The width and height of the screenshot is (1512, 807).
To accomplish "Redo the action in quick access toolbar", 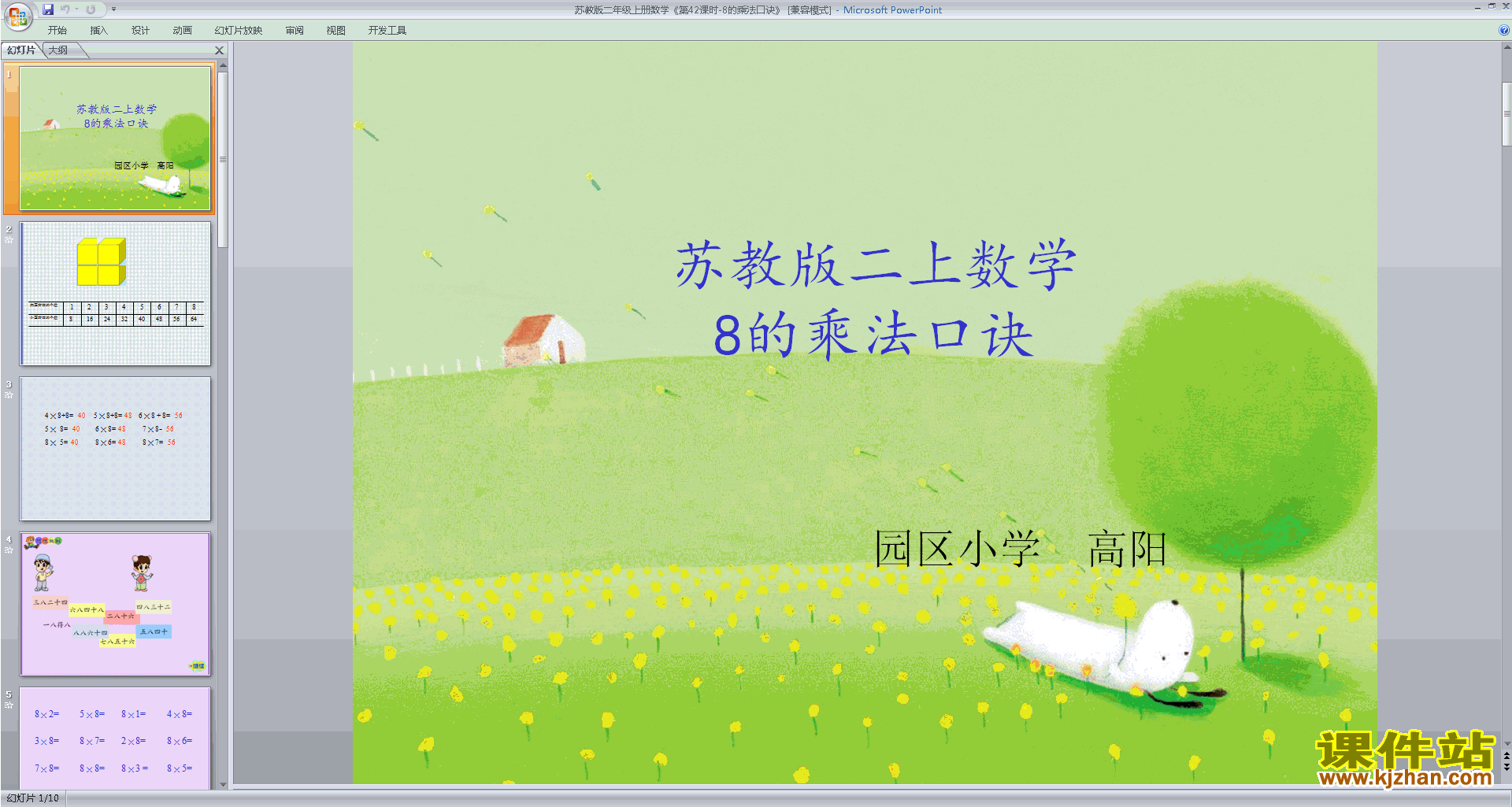I will [91, 9].
